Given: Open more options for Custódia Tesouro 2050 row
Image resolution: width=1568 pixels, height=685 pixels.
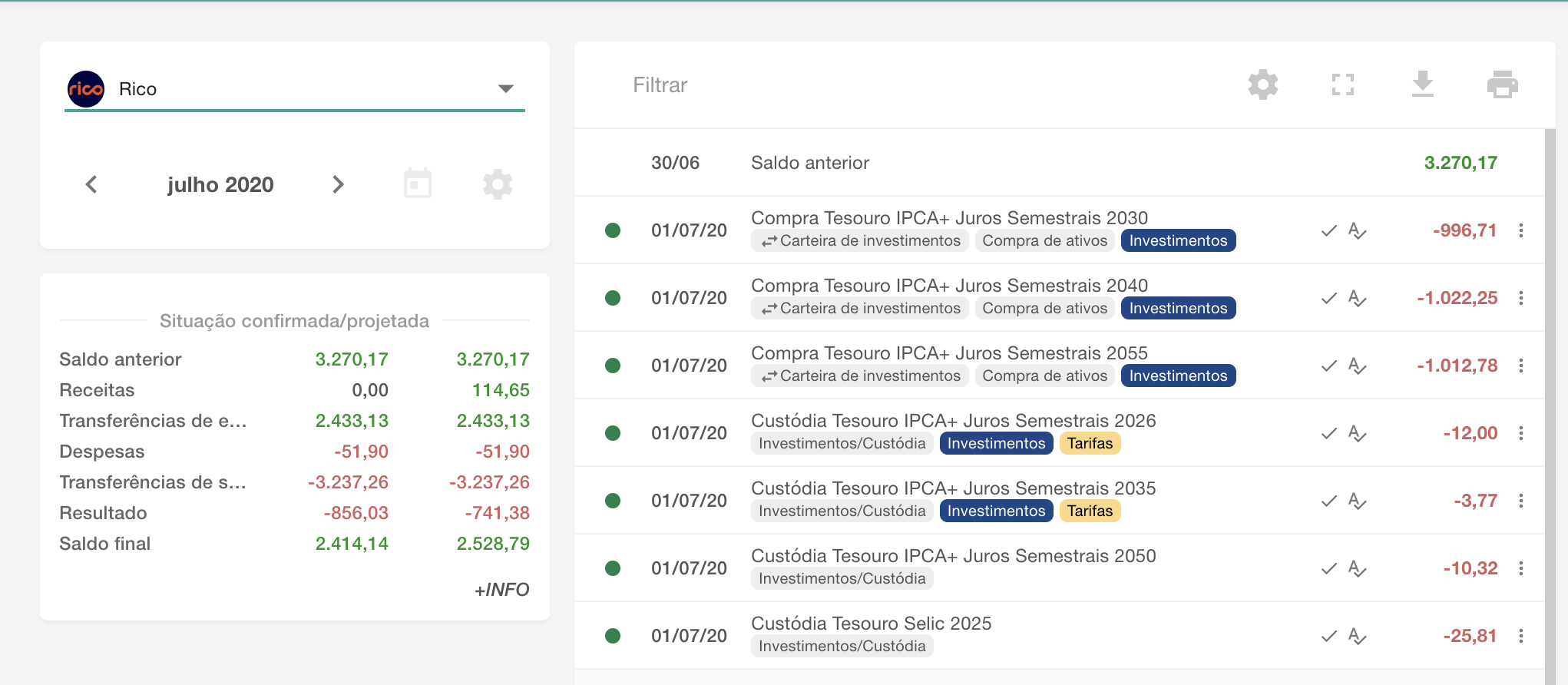Looking at the screenshot, I should pos(1520,568).
